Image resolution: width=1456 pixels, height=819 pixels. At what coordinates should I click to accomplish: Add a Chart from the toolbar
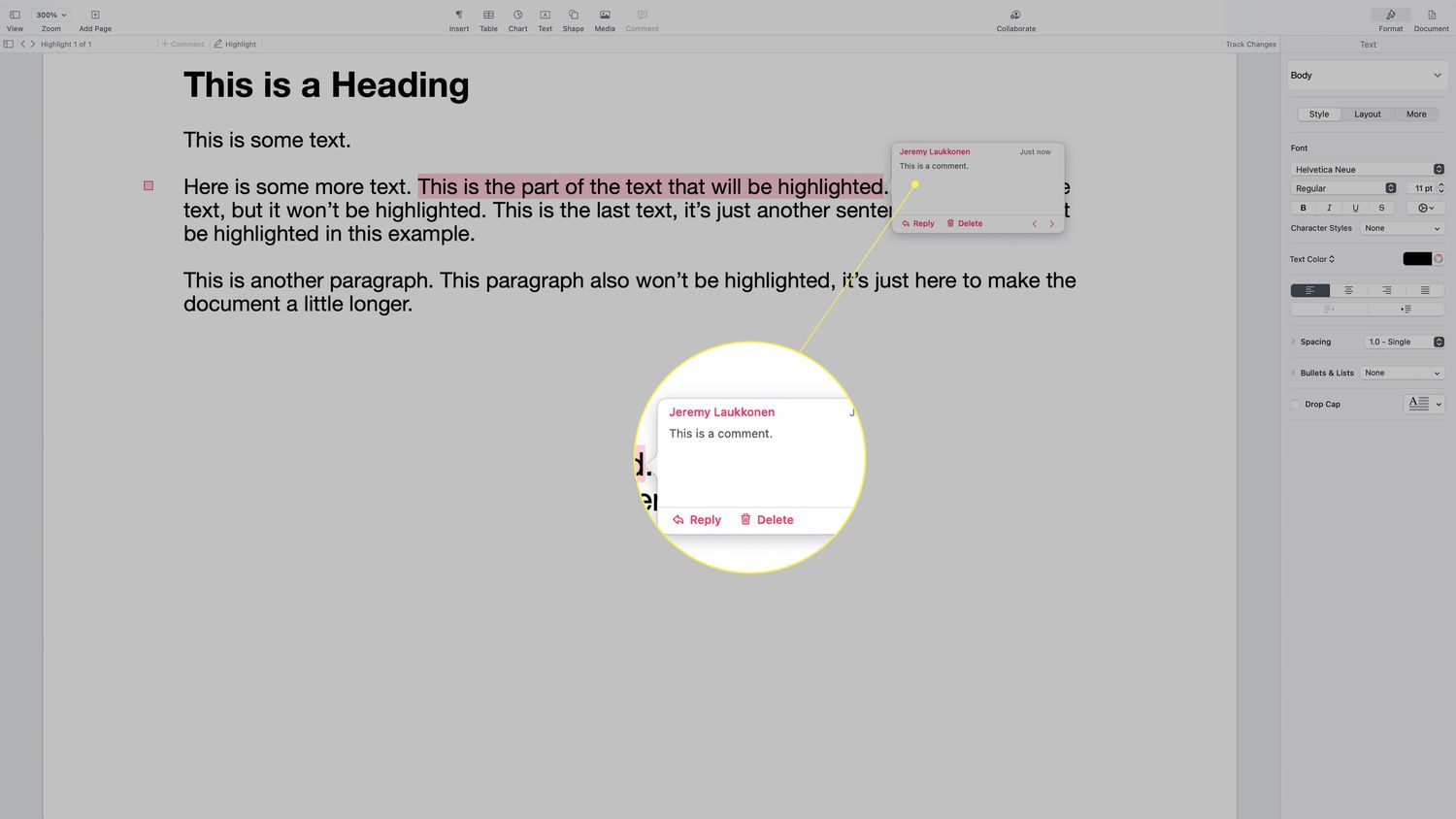point(517,19)
